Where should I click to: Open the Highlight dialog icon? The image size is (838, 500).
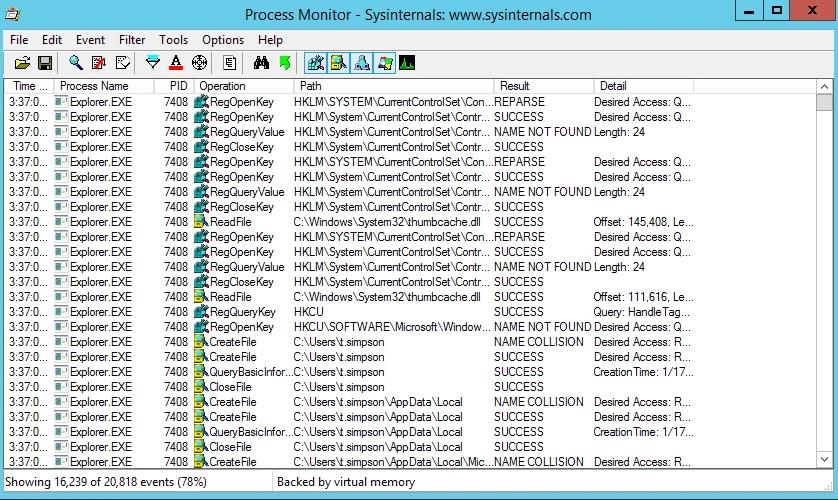(176, 63)
